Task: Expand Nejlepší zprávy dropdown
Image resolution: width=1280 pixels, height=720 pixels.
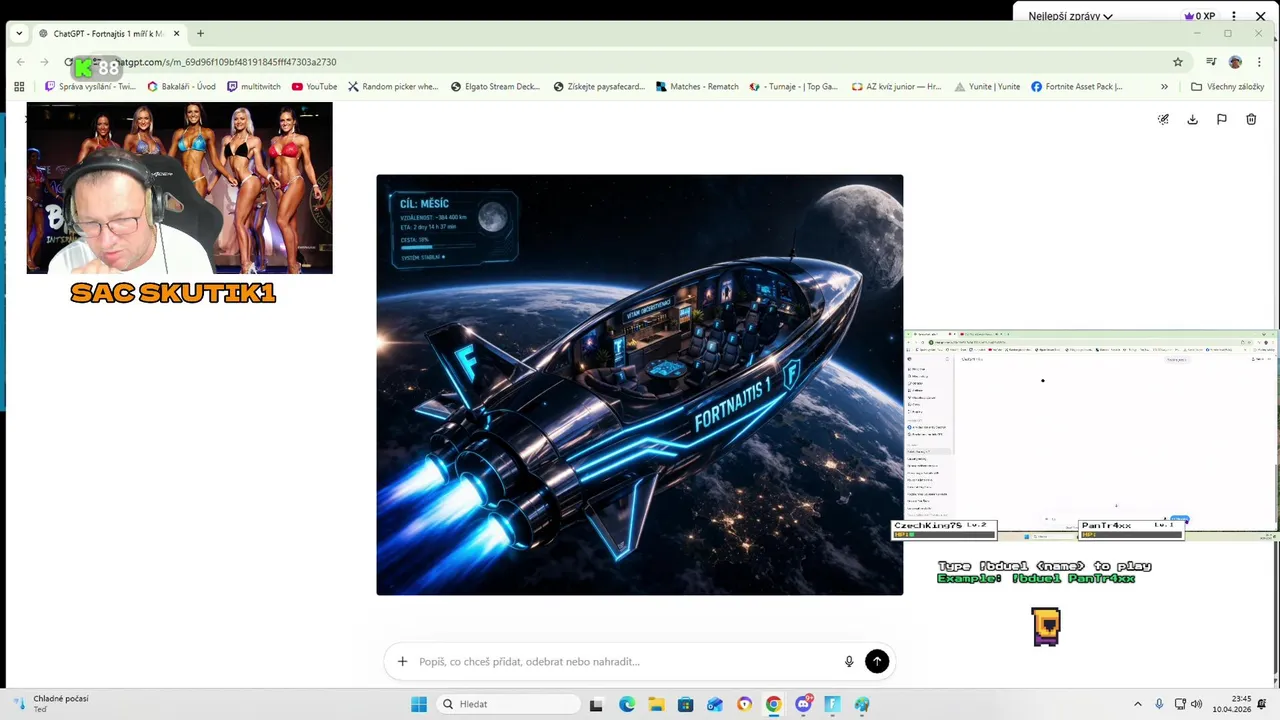Action: click(1071, 16)
